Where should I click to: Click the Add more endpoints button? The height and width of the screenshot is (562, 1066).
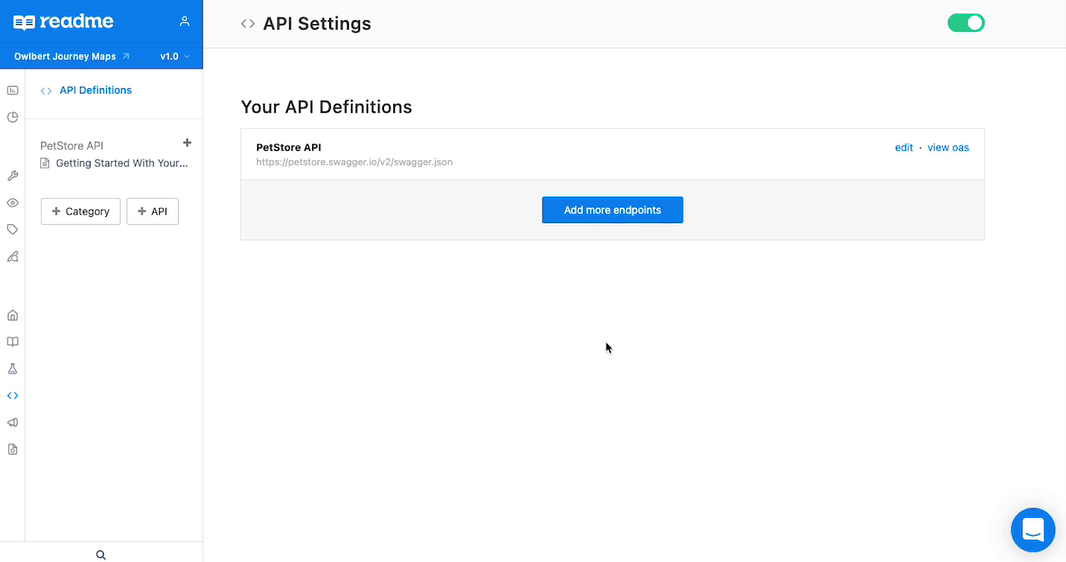pos(613,210)
